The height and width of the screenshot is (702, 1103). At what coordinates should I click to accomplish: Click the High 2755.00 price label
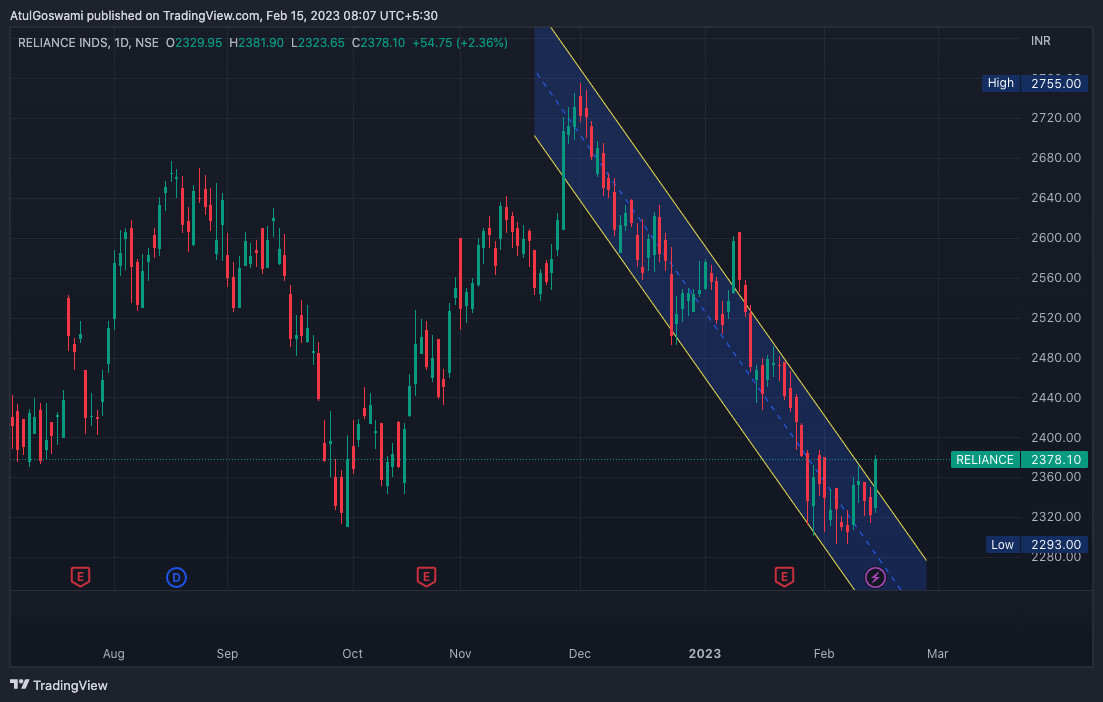click(1035, 83)
